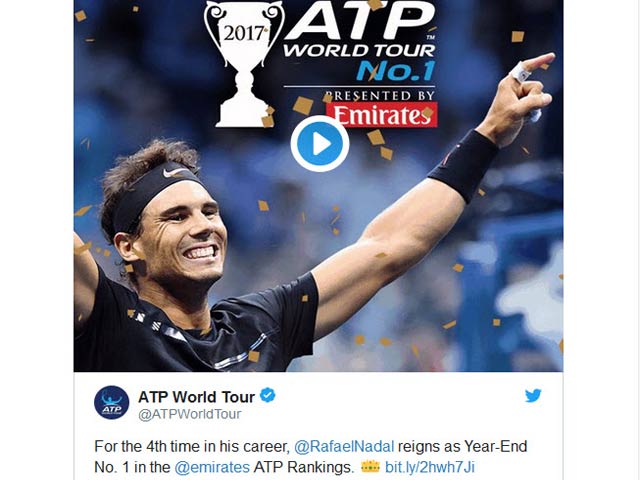Click the crown emoji in the tweet
The image size is (640, 480).
370,467
